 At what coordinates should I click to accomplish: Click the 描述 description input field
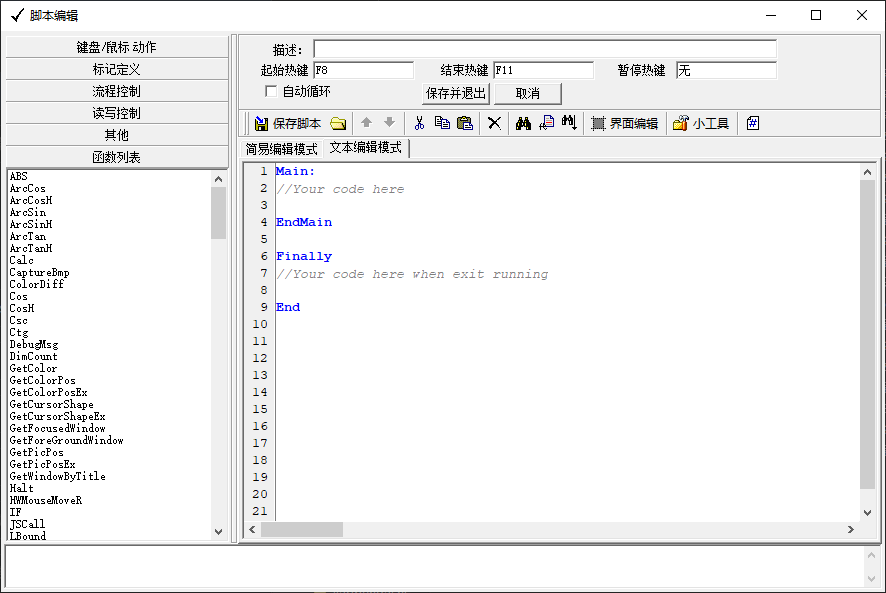coord(544,49)
